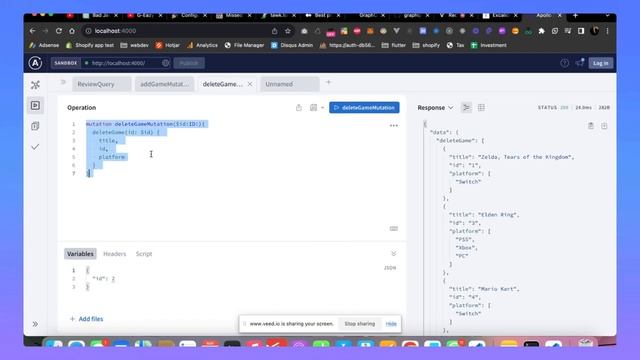Copy the response to clipboard
This screenshot has height=360, width=640.
[591, 126]
